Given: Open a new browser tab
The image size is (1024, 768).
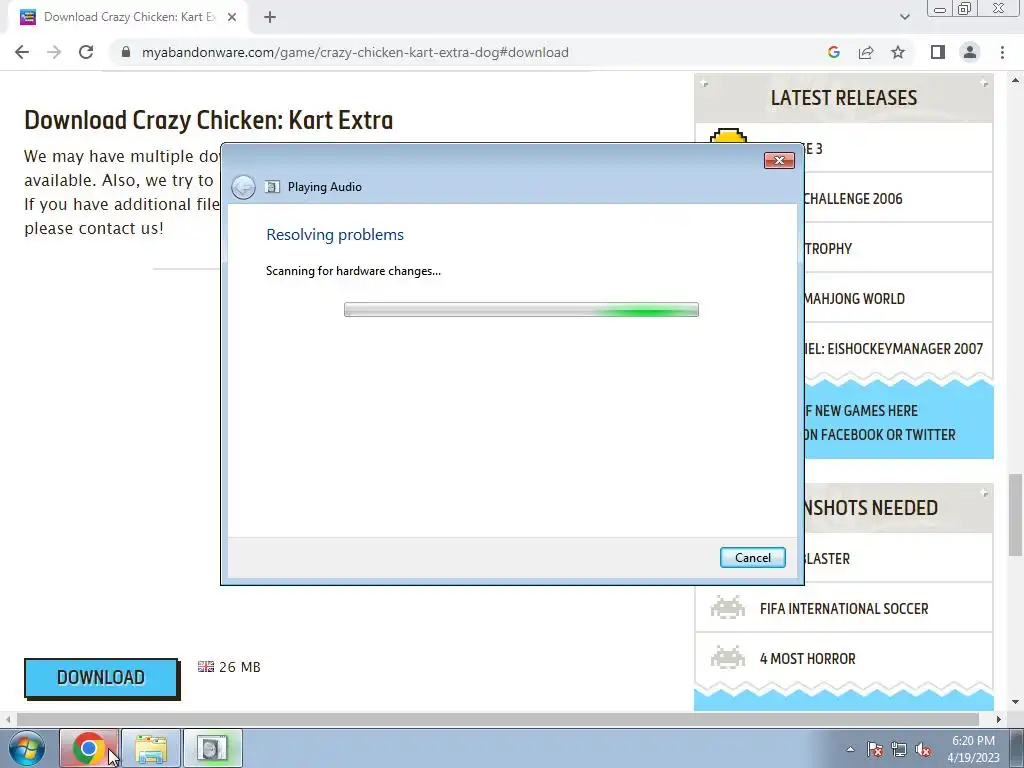Looking at the screenshot, I should 270,18.
